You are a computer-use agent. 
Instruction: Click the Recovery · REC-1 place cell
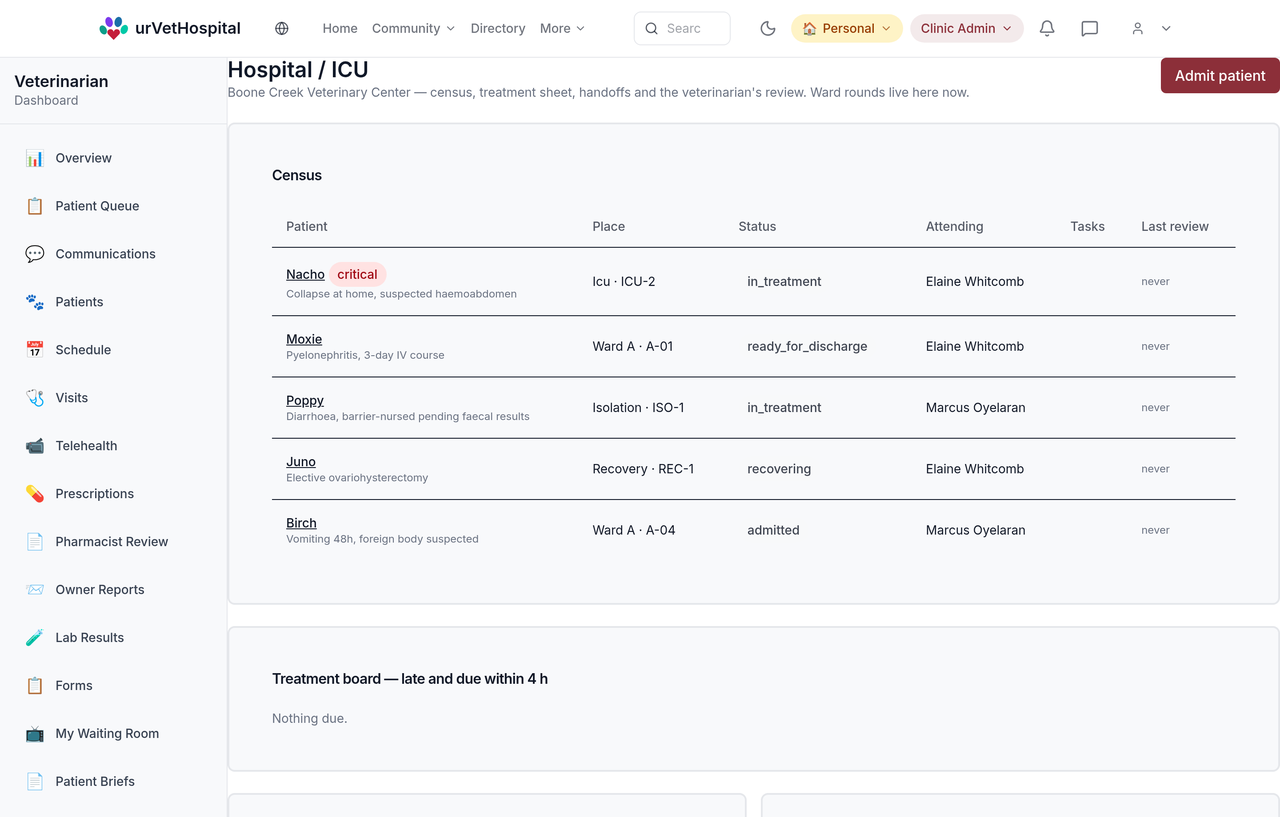tap(643, 469)
